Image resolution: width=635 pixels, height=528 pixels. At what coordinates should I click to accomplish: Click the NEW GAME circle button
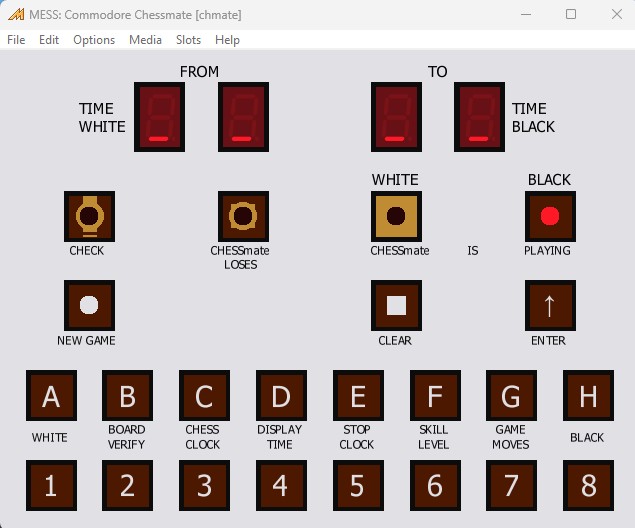pos(89,305)
